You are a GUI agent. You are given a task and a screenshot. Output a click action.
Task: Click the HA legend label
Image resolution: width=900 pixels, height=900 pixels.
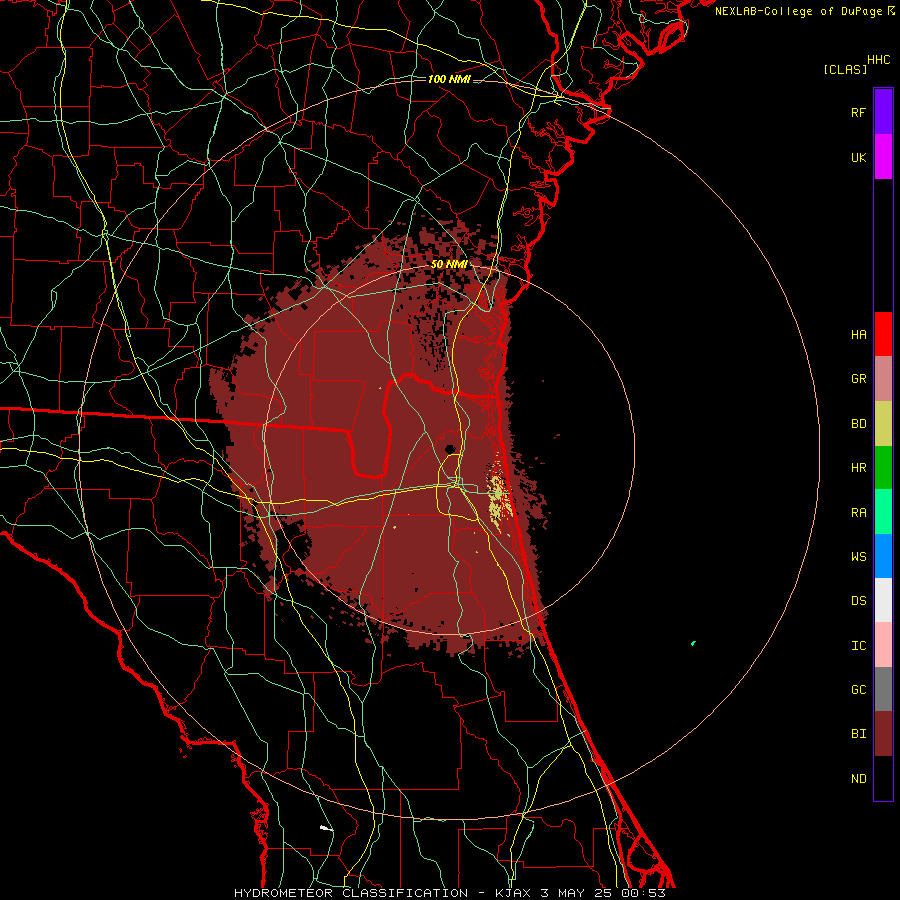click(x=858, y=334)
